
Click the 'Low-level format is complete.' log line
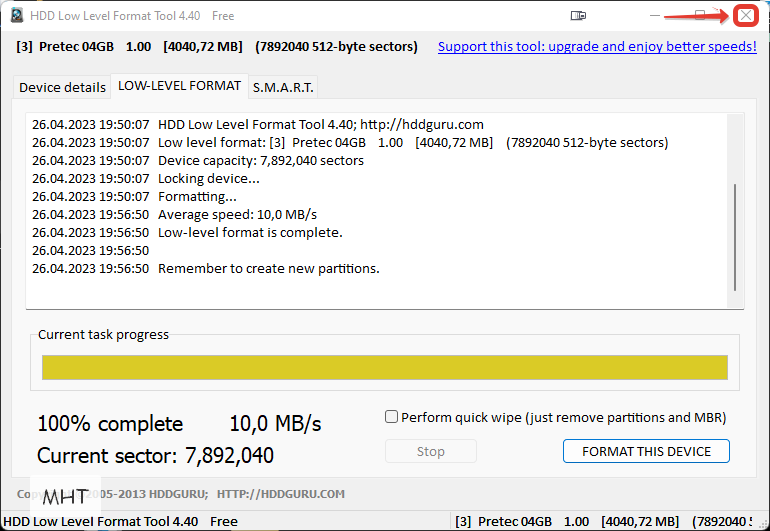[x=250, y=232]
